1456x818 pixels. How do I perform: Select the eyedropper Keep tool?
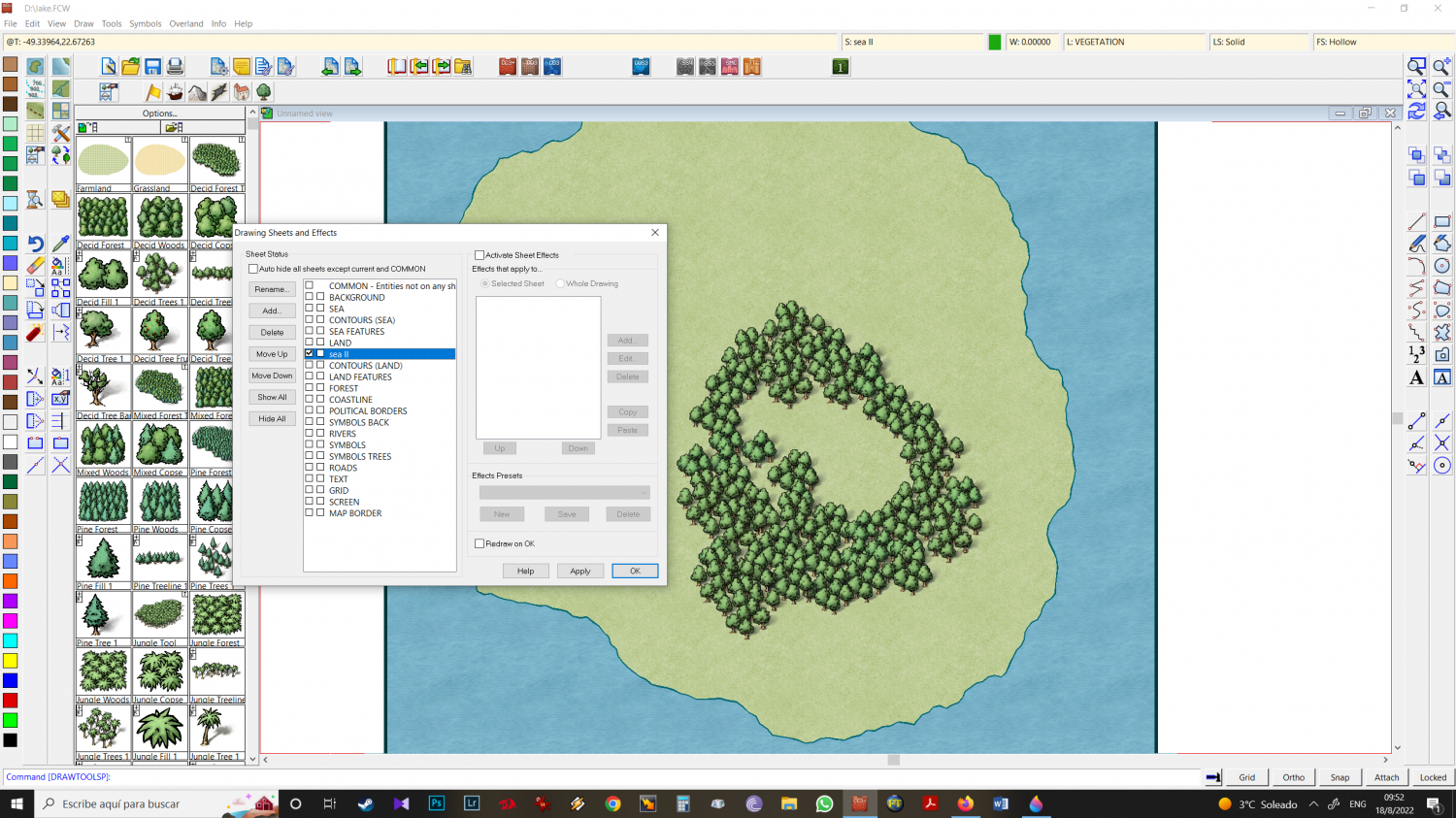click(60, 244)
